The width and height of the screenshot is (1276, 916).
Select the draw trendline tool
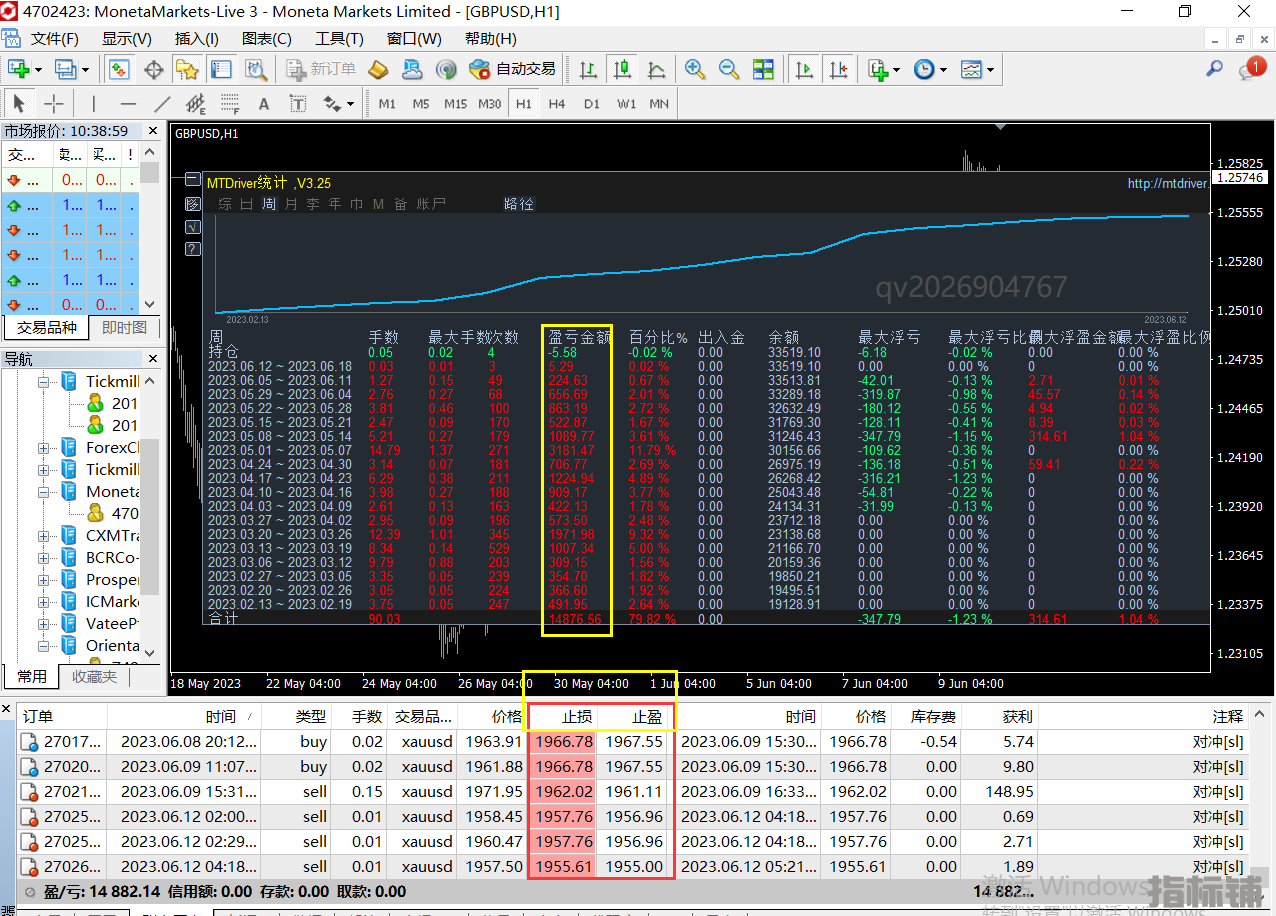click(x=162, y=104)
